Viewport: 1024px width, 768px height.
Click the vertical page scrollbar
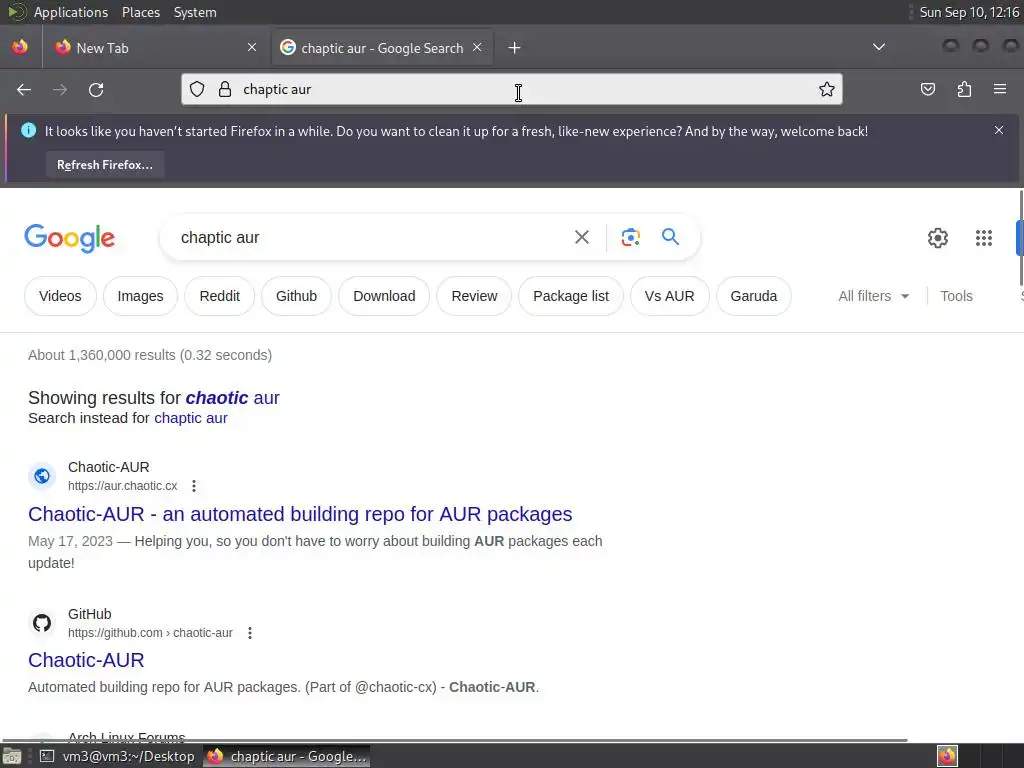pos(1021,237)
